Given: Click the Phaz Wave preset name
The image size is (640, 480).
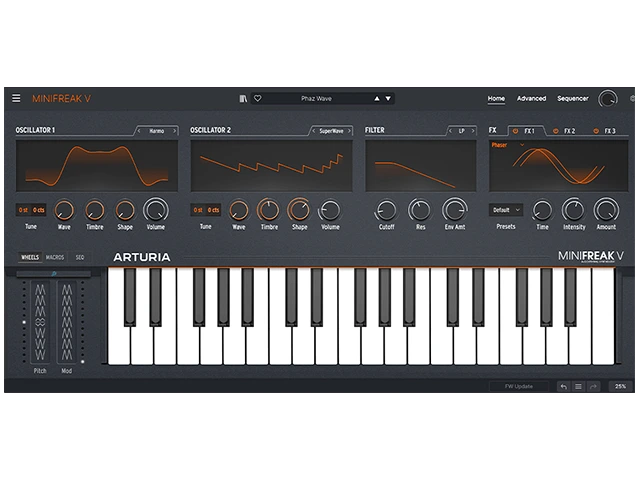Looking at the screenshot, I should 316,98.
